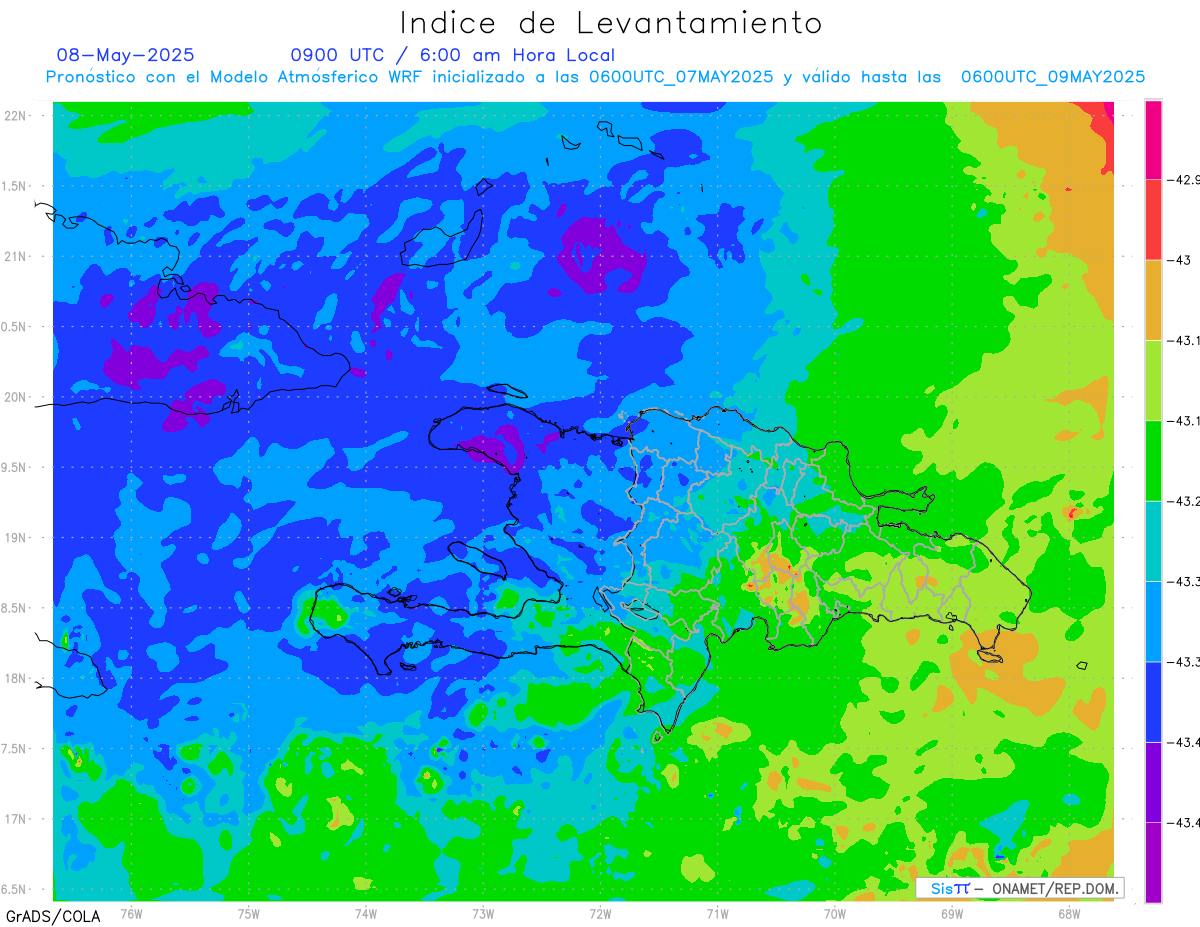Screen dimensions: 1200x927
Task: Pick the red segment of the color scale
Action: tap(1153, 221)
